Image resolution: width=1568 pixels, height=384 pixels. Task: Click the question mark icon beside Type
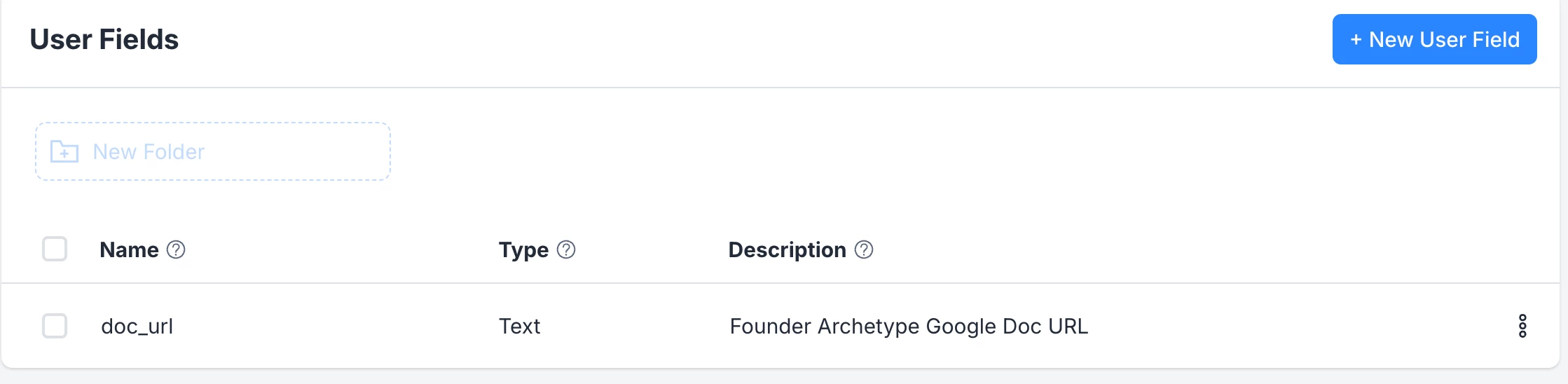point(566,249)
